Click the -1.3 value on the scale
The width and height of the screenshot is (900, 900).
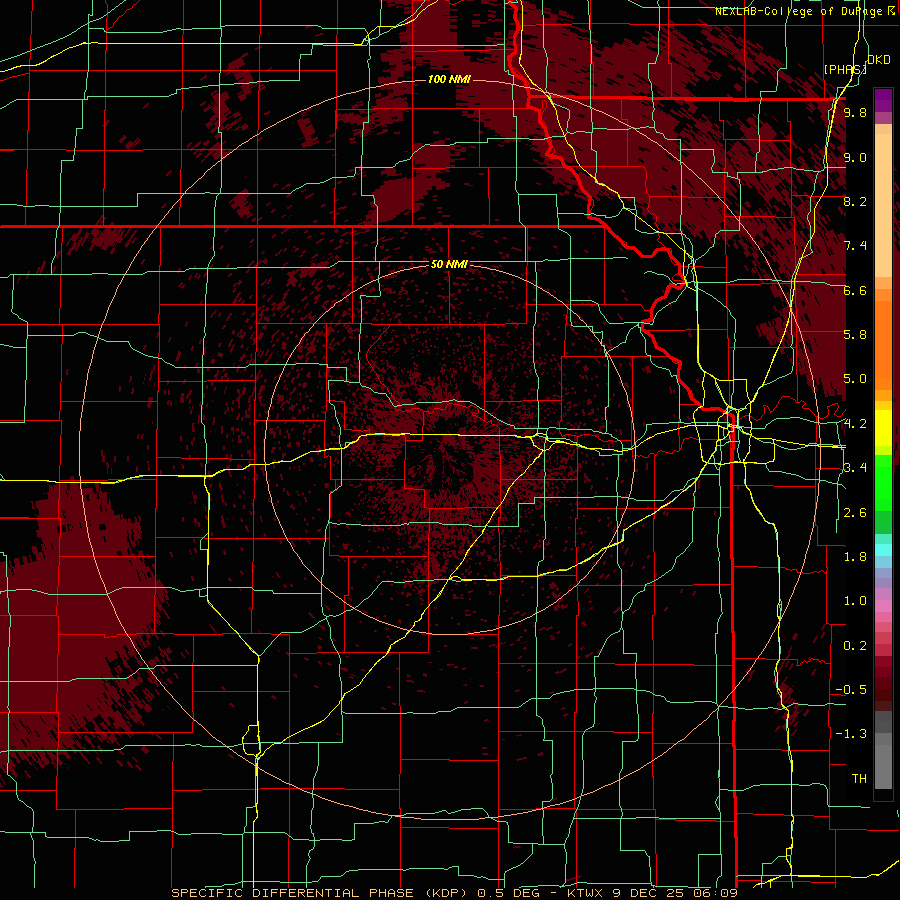(851, 734)
